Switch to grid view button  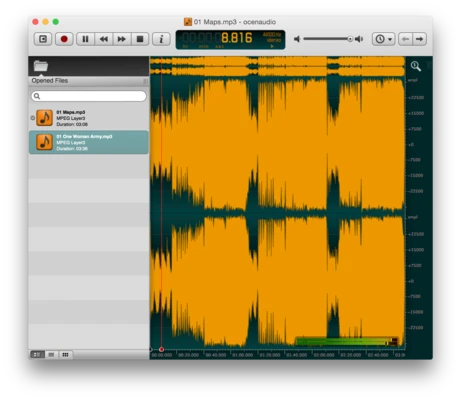click(65, 355)
